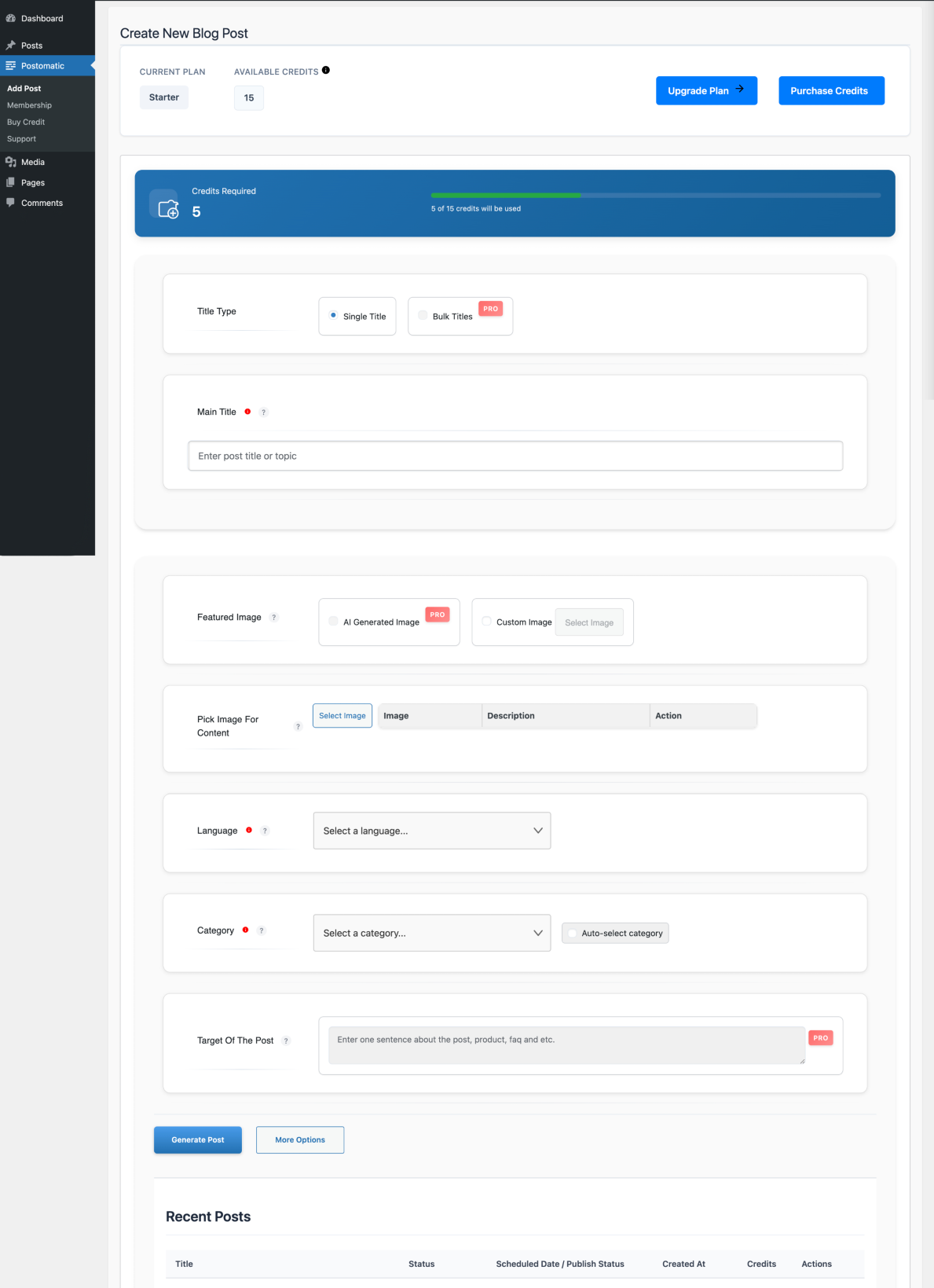This screenshot has width=934, height=1288.
Task: Click the Purchase Credits button
Action: pyautogui.click(x=831, y=90)
